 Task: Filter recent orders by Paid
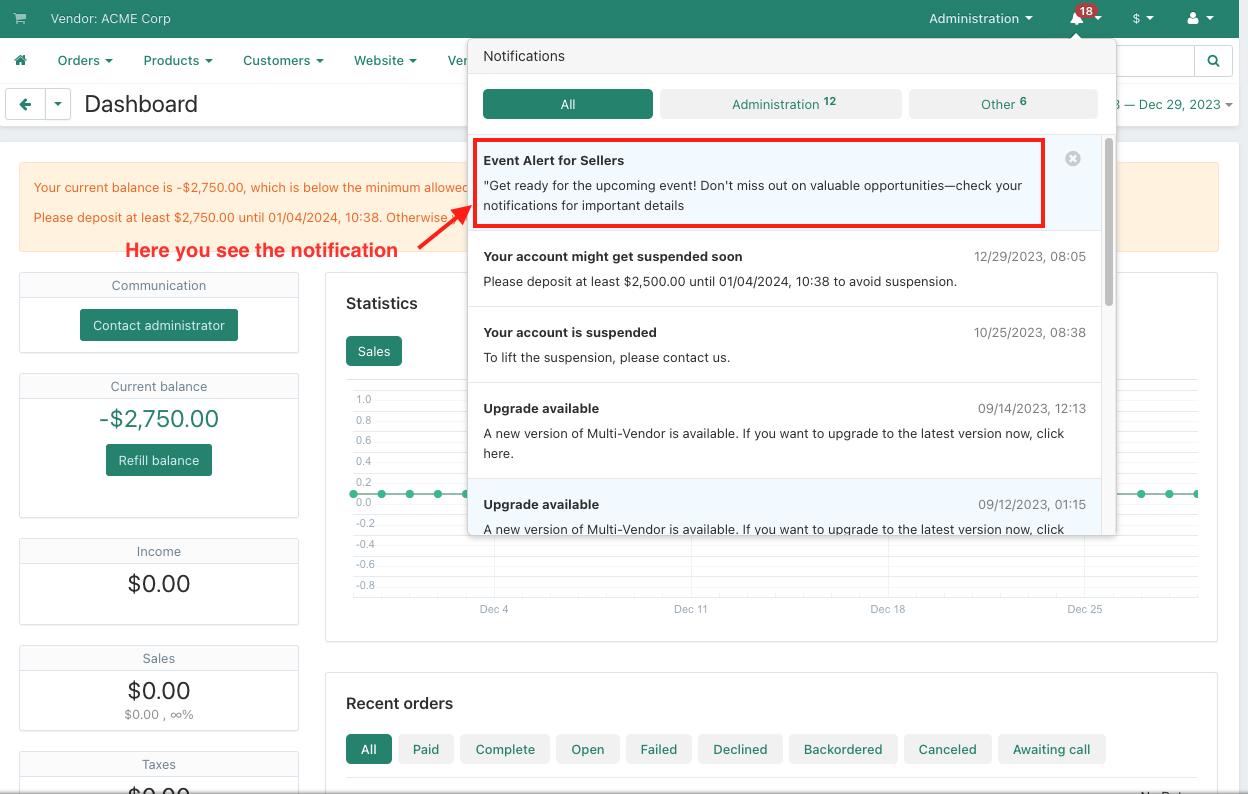click(426, 749)
